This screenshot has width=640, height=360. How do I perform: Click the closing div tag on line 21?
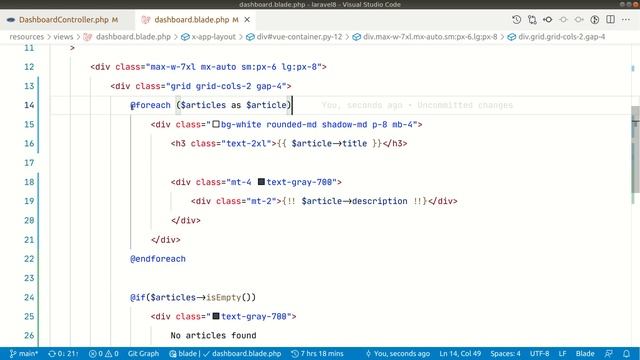(x=166, y=240)
